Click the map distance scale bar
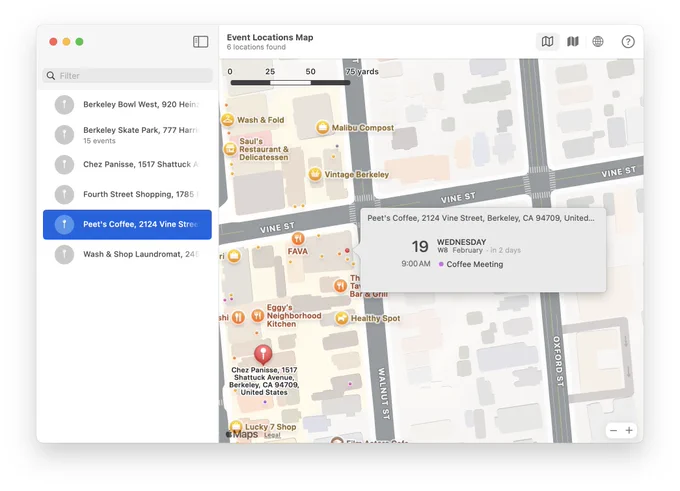The height and width of the screenshot is (491, 680). [290, 82]
